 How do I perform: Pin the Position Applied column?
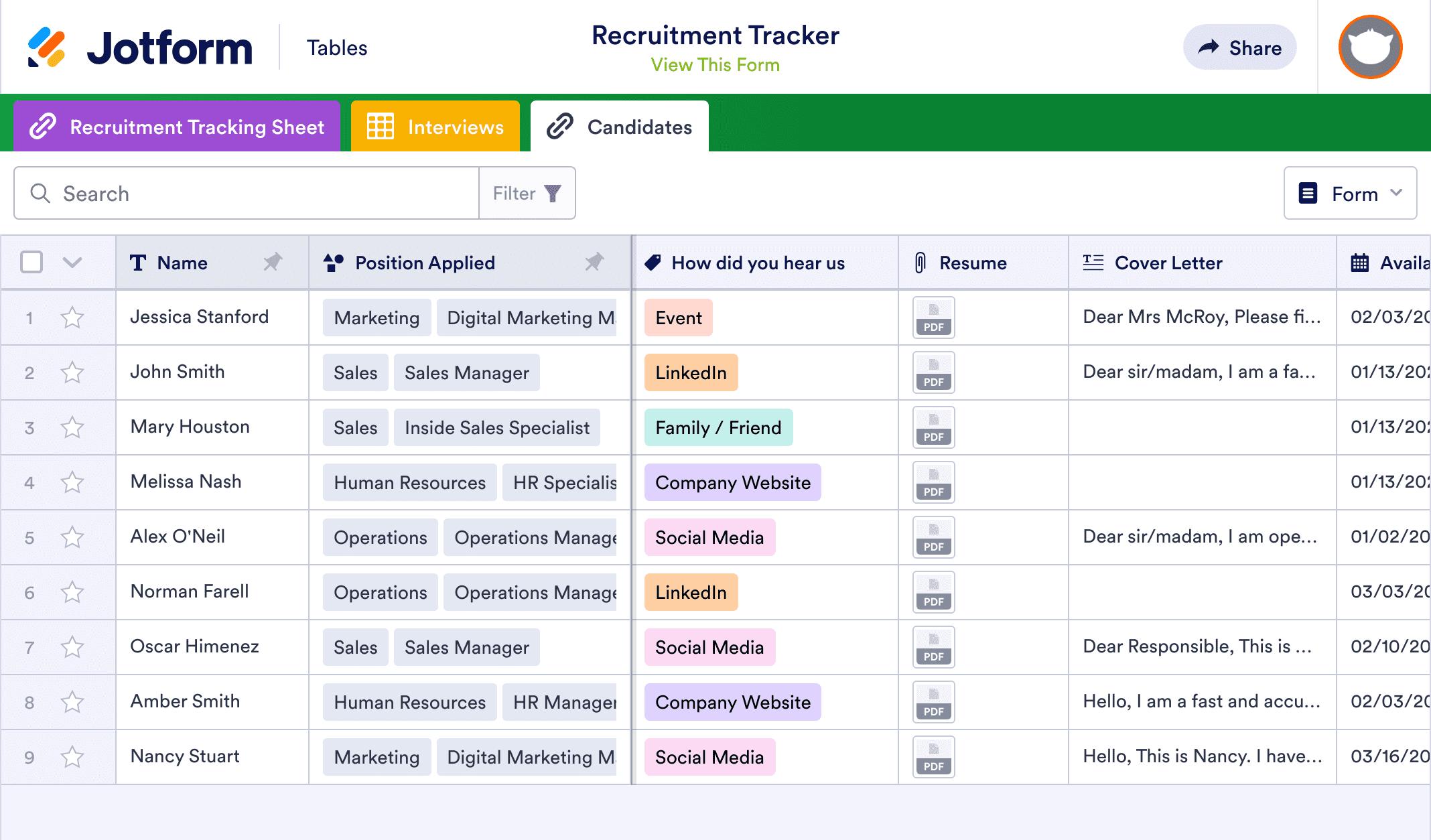coord(595,263)
